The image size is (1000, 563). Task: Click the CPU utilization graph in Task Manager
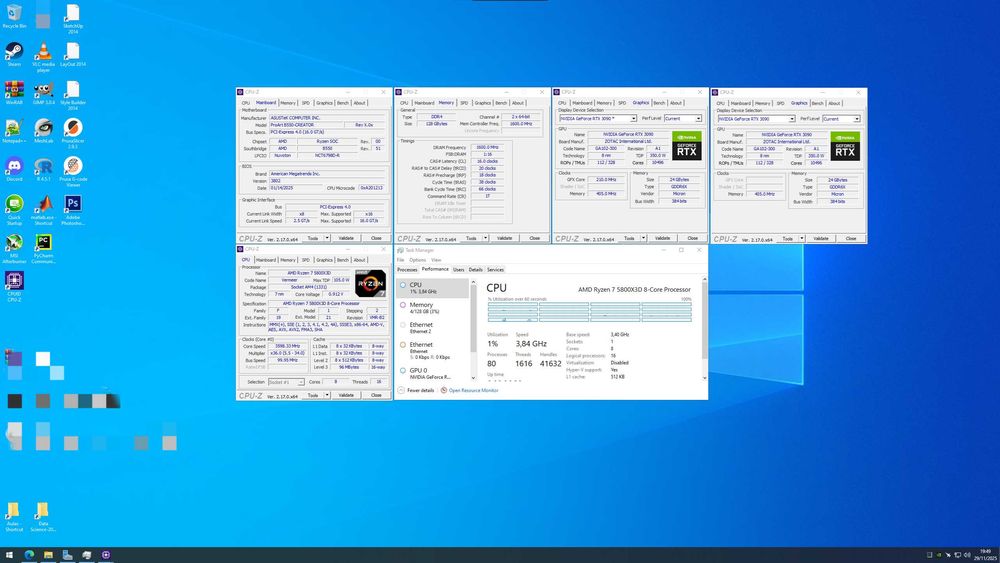[x=589, y=312]
